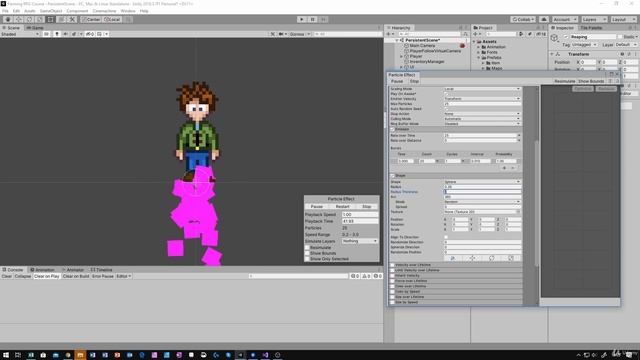The image size is (640, 360).
Task: Open the Account dropdown
Action: (x=564, y=19)
